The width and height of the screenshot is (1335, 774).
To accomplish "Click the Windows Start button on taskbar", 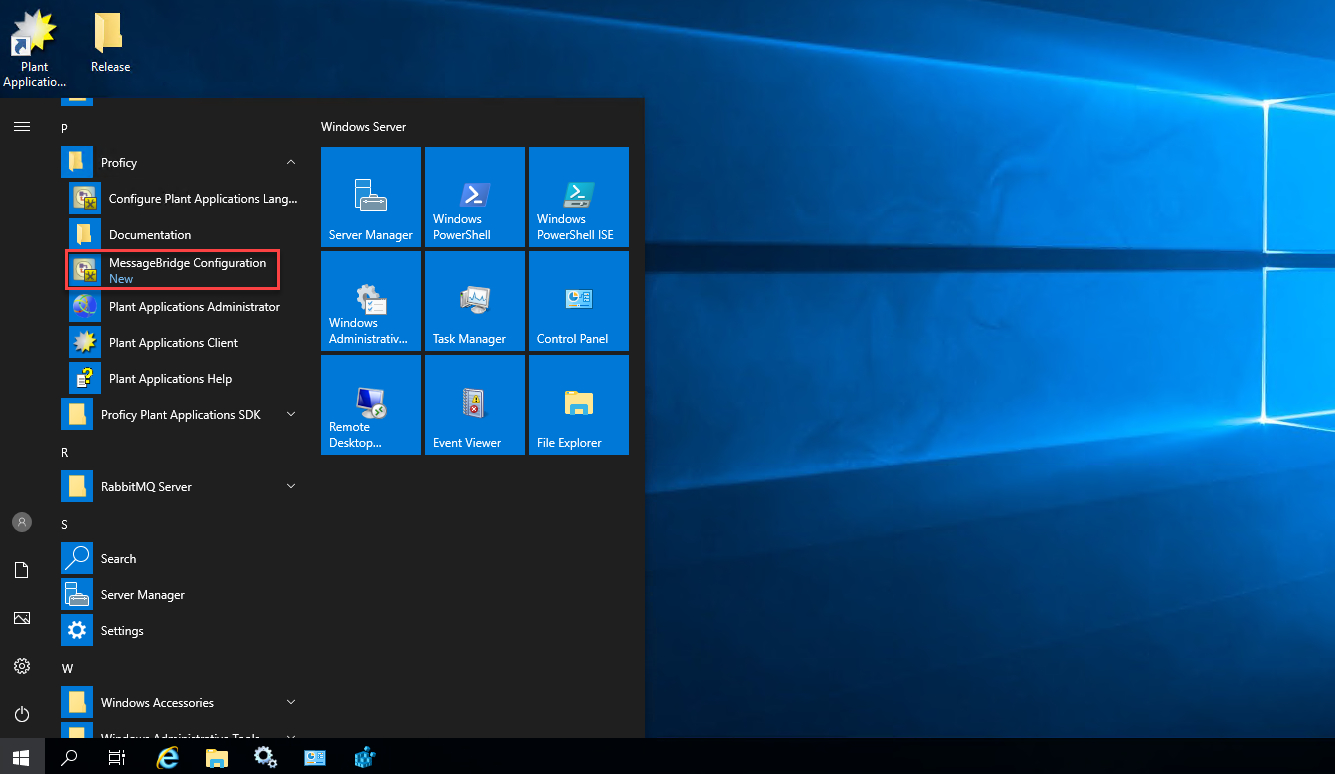I will point(22,757).
